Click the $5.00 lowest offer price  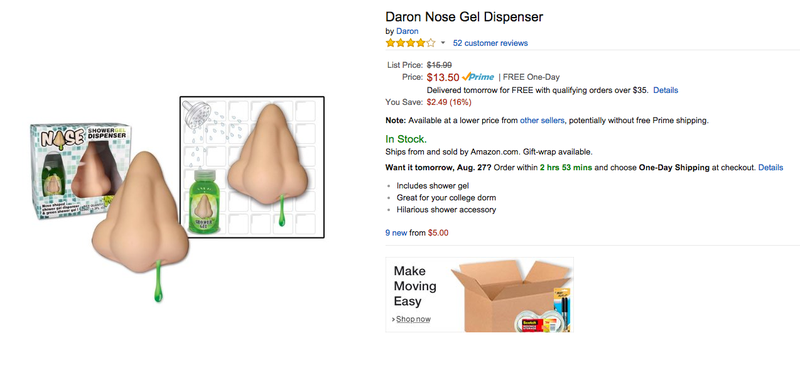(x=438, y=233)
